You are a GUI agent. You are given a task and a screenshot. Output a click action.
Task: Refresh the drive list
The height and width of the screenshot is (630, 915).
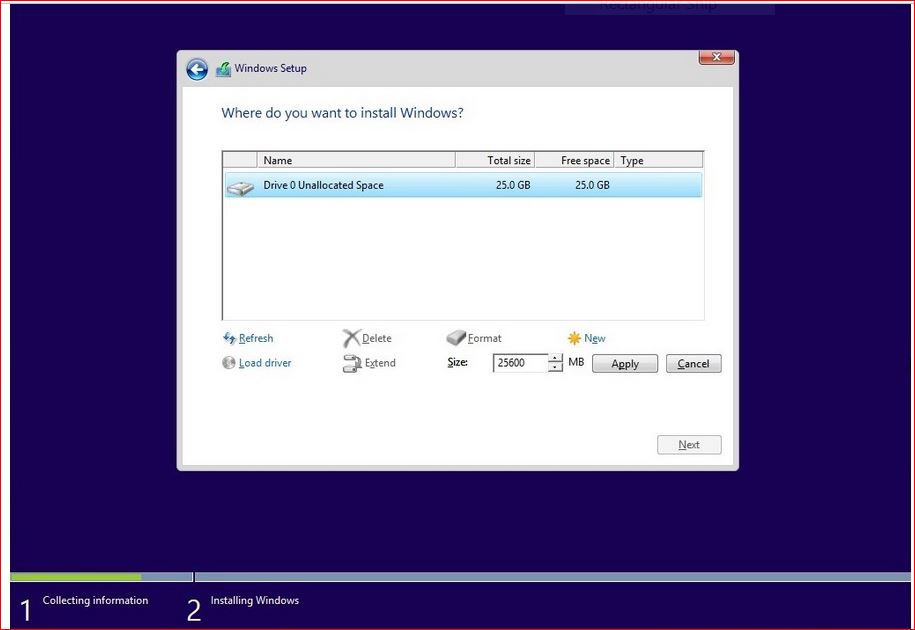tap(256, 338)
